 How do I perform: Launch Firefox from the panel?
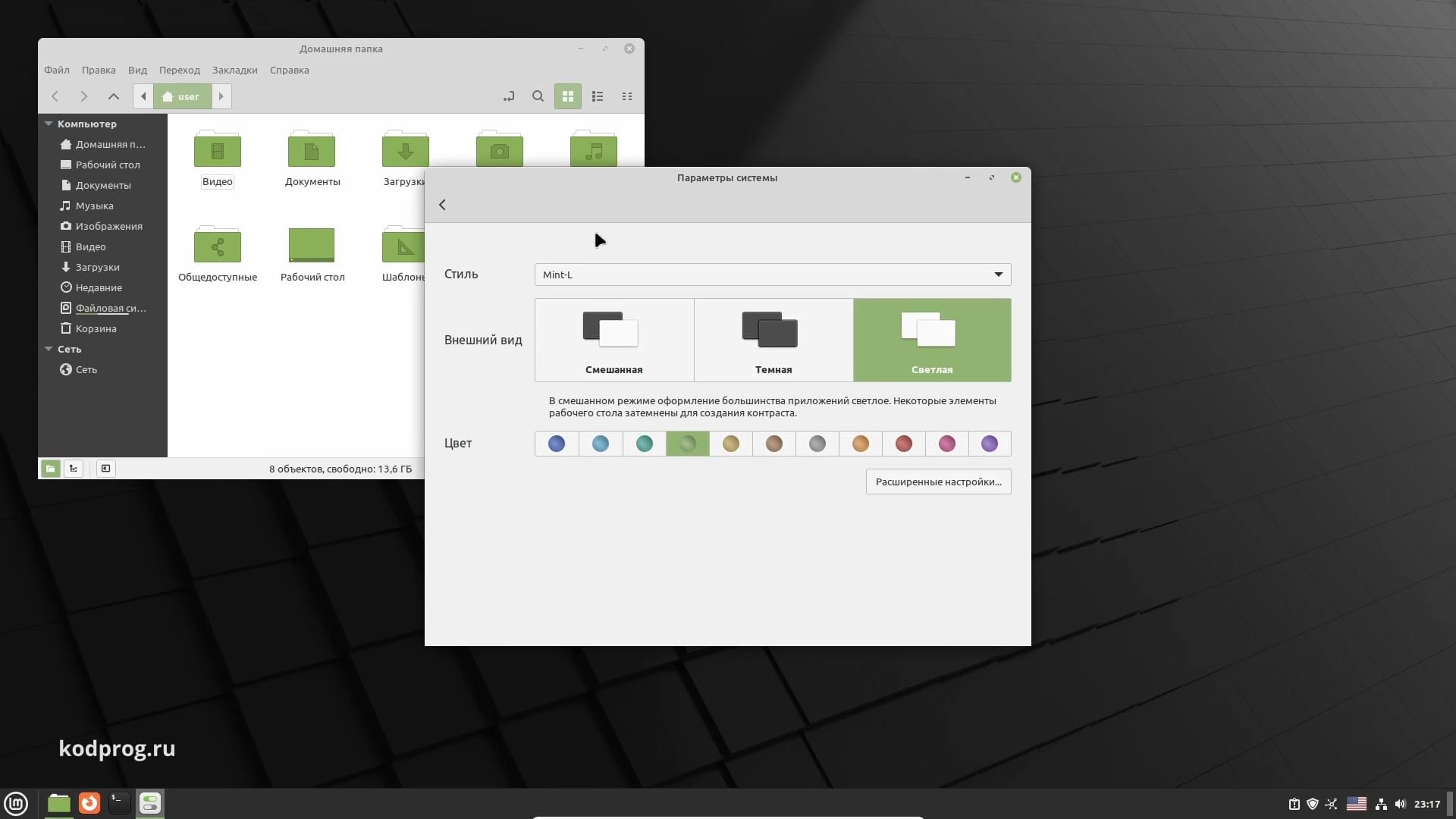click(89, 803)
